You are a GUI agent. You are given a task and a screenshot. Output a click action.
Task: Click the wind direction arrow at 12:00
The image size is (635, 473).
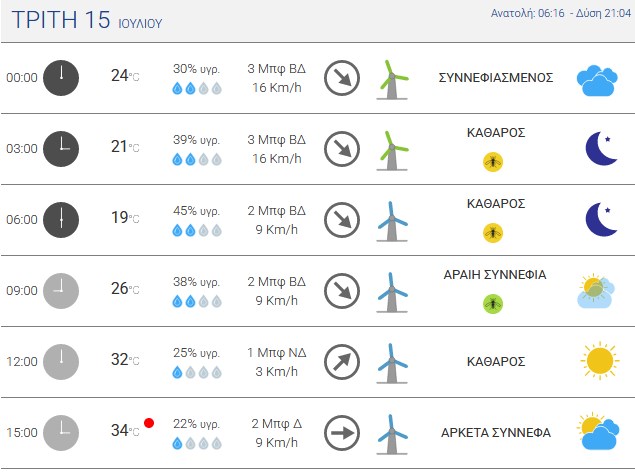[342, 362]
